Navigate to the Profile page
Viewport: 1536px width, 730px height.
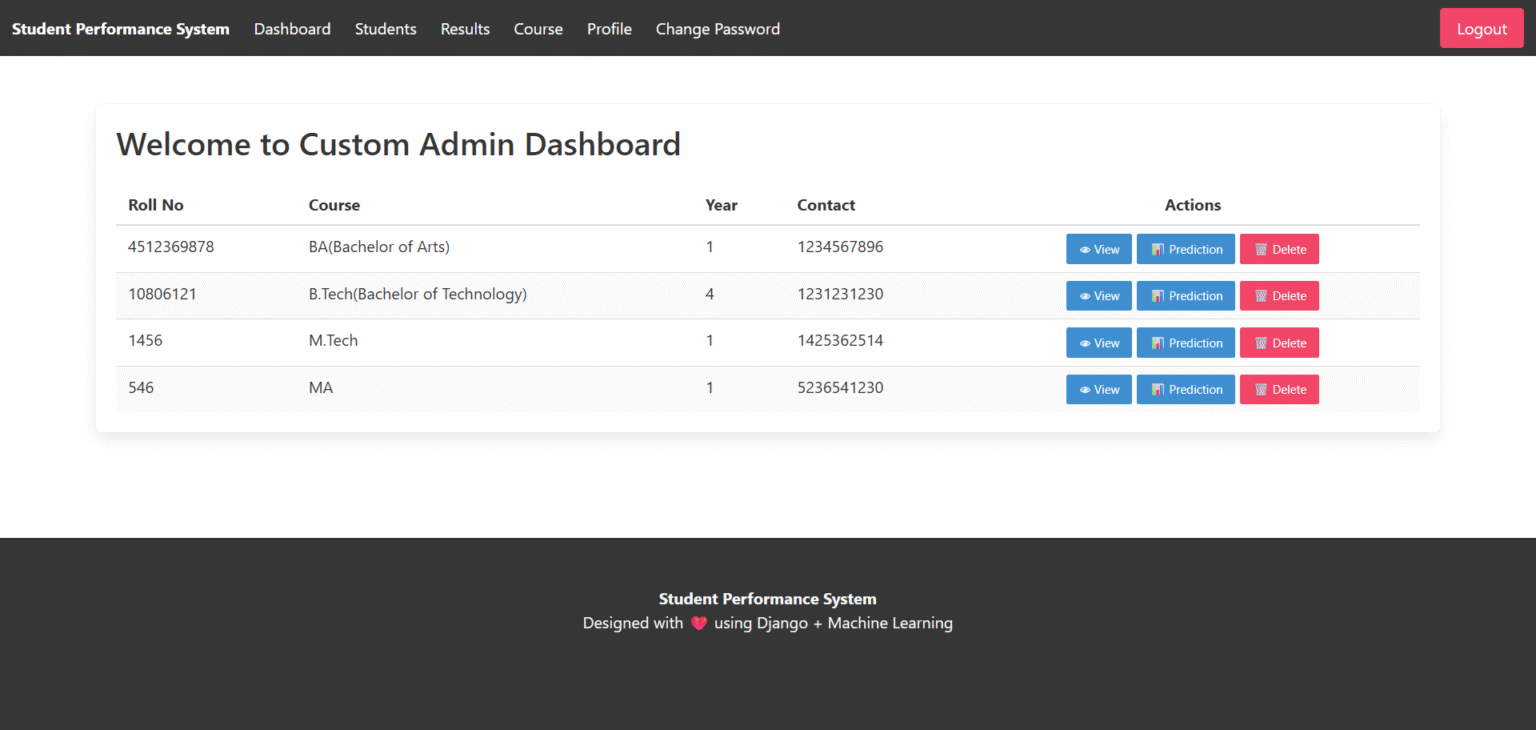coord(609,29)
